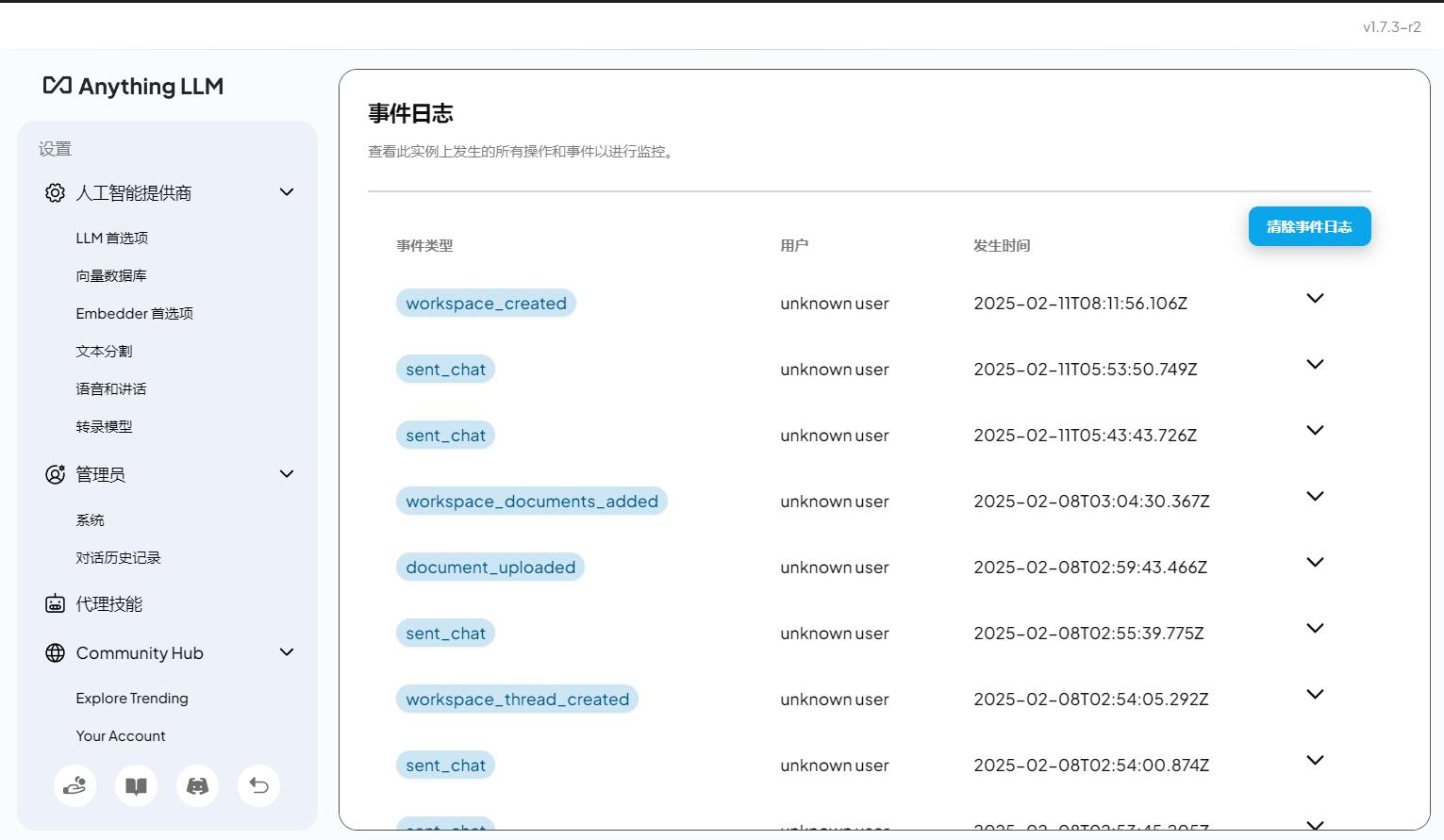Click the 人工智能提供商 gear icon
Image resolution: width=1444 pixels, height=840 pixels.
(x=56, y=193)
